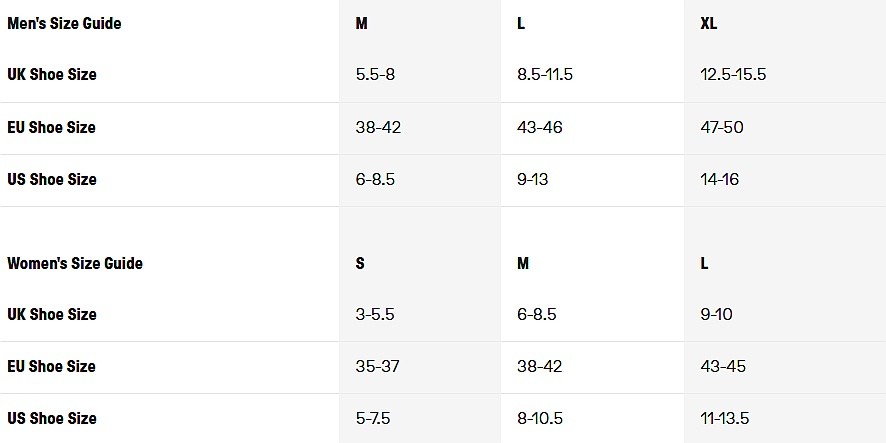Select the men's US 9-13 value
The width and height of the screenshot is (886, 443).
(x=533, y=180)
